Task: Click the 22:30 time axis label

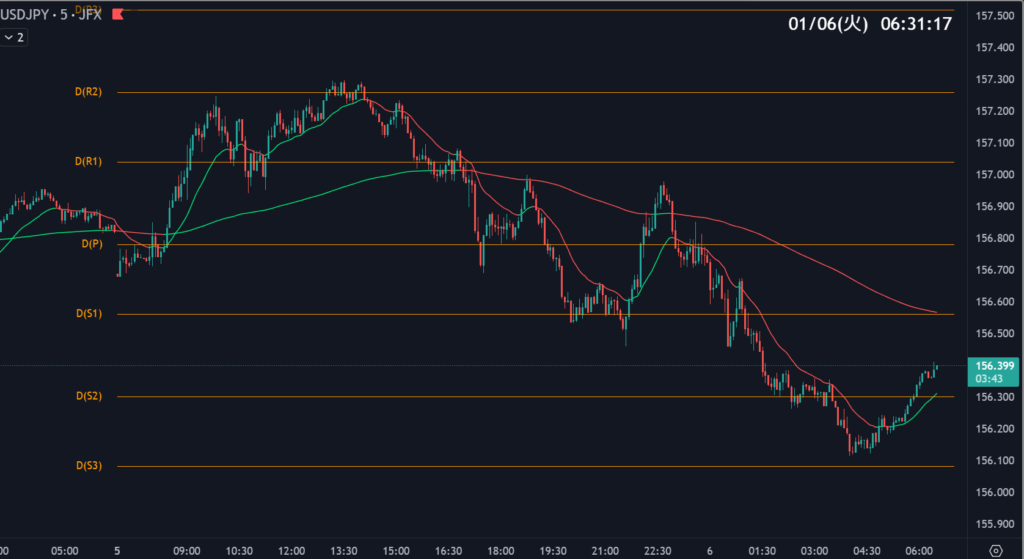Action: tap(658, 550)
